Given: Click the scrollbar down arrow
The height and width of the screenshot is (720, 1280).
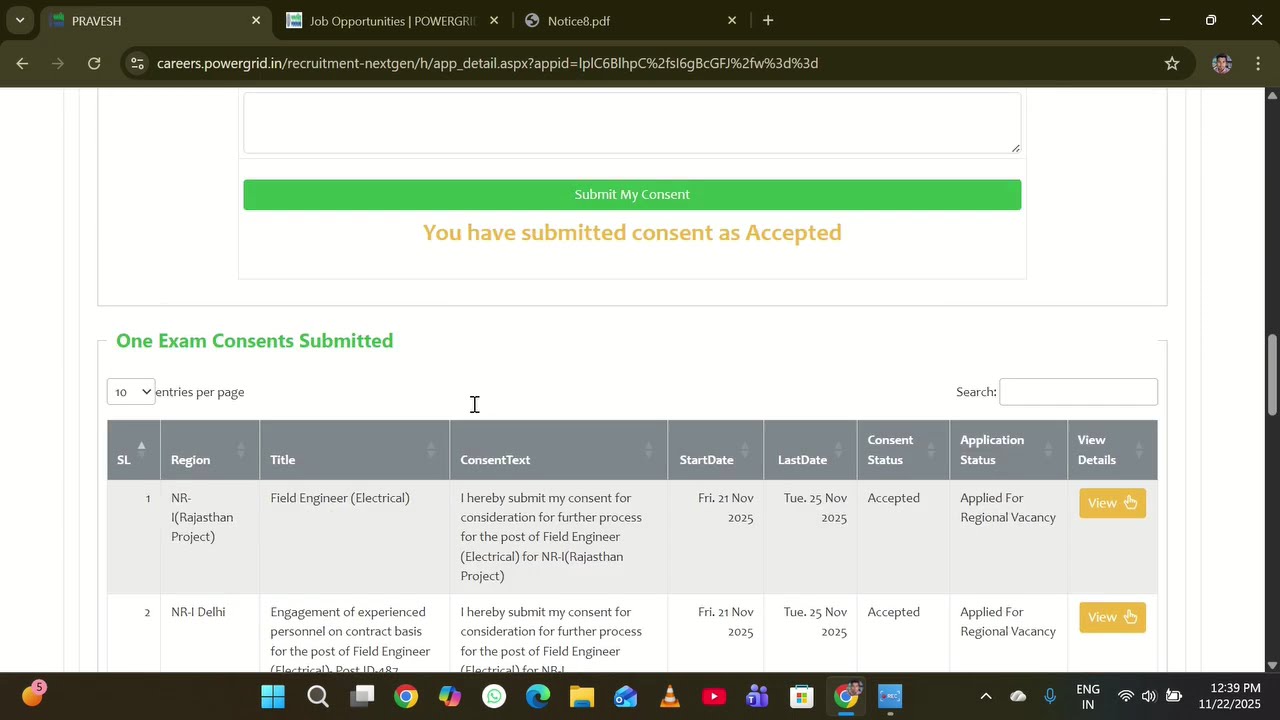Looking at the screenshot, I should (1272, 665).
